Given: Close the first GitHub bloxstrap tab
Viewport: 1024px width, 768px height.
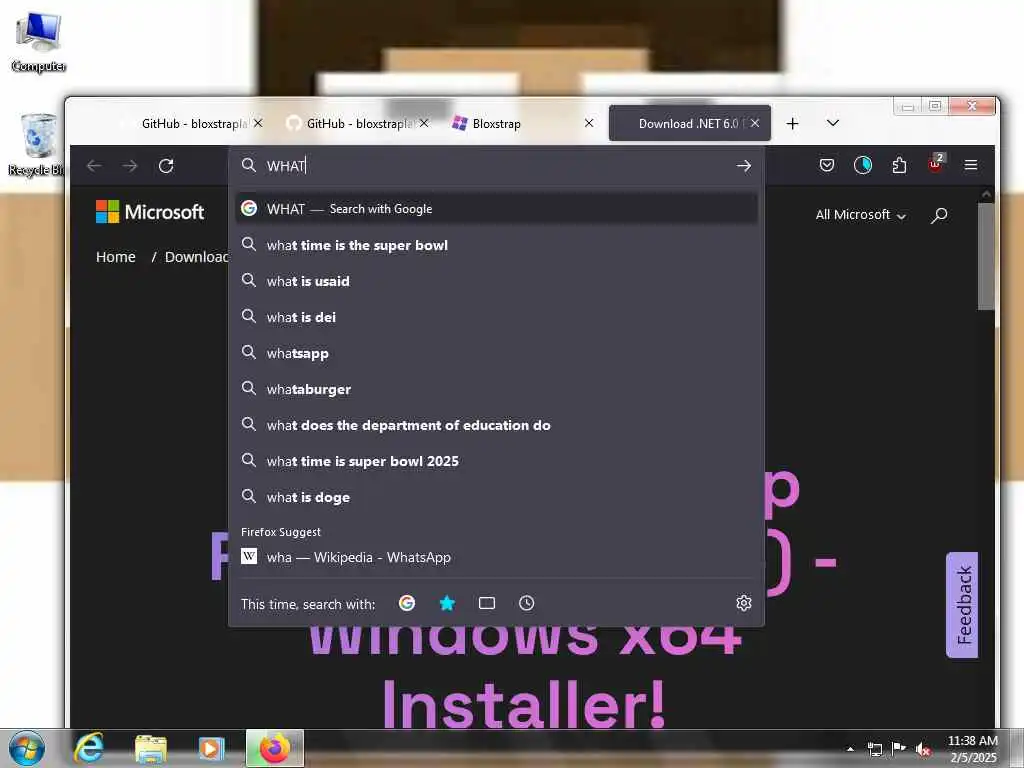Looking at the screenshot, I should pos(258,123).
